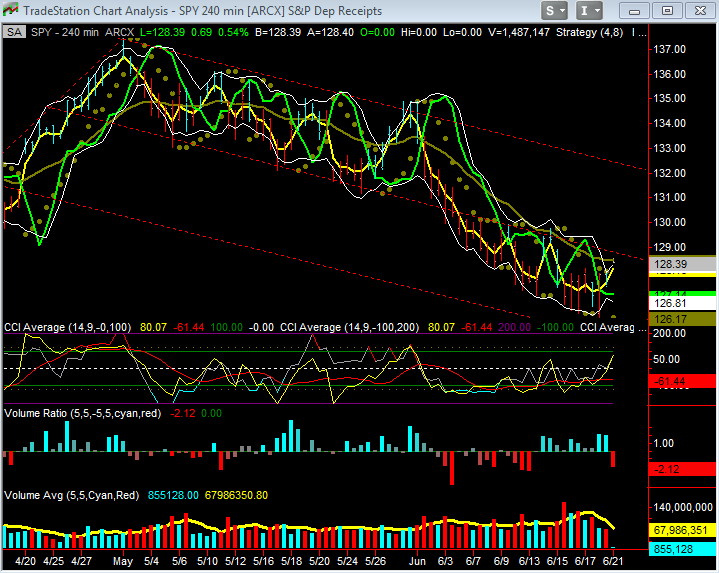Click the V=1,487,147 volume value
This screenshot has height=573, width=719.
tap(519, 33)
